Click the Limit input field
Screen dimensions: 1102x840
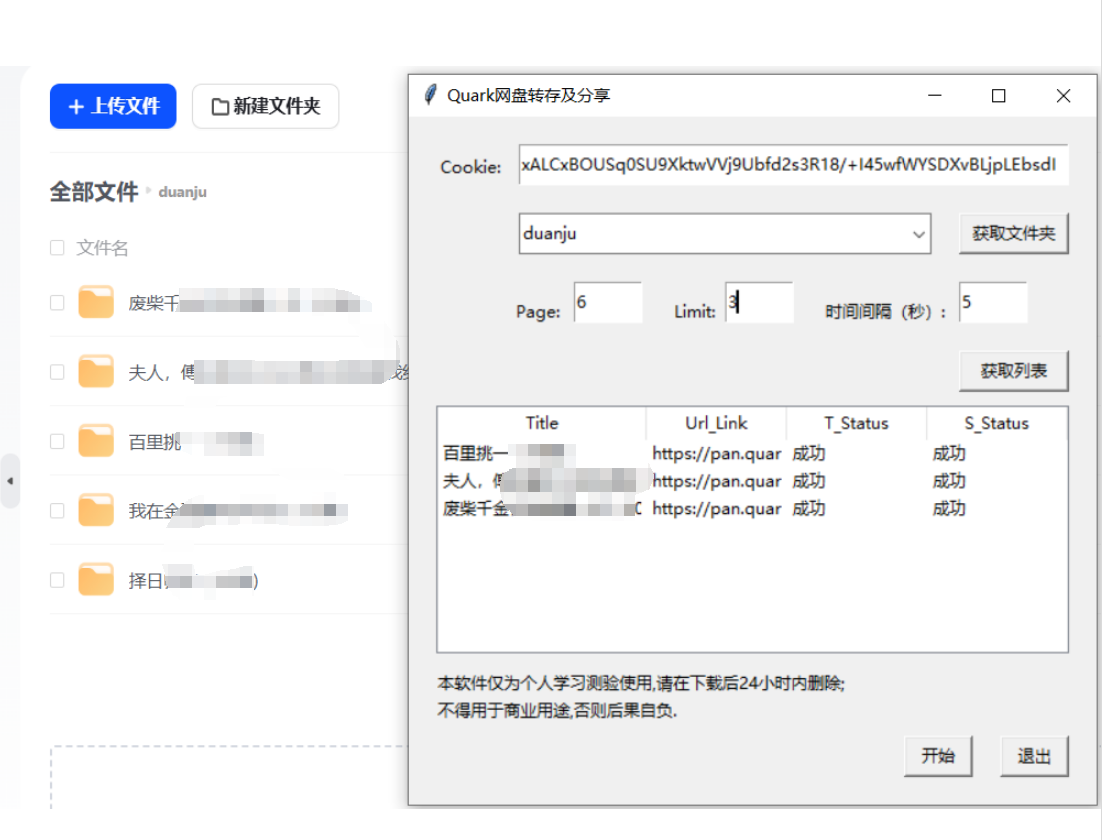[x=759, y=302]
